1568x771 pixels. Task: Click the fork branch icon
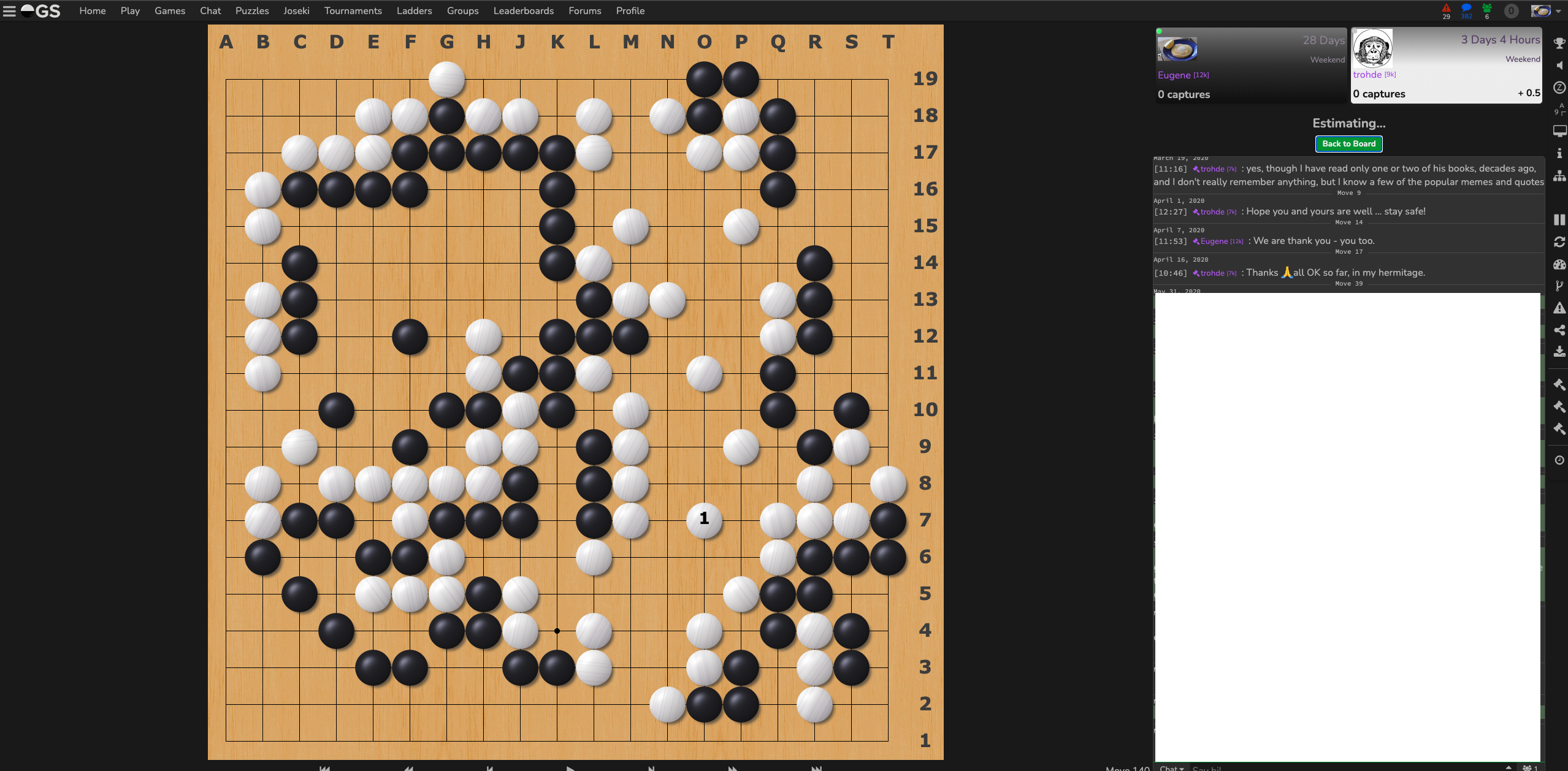[1559, 286]
